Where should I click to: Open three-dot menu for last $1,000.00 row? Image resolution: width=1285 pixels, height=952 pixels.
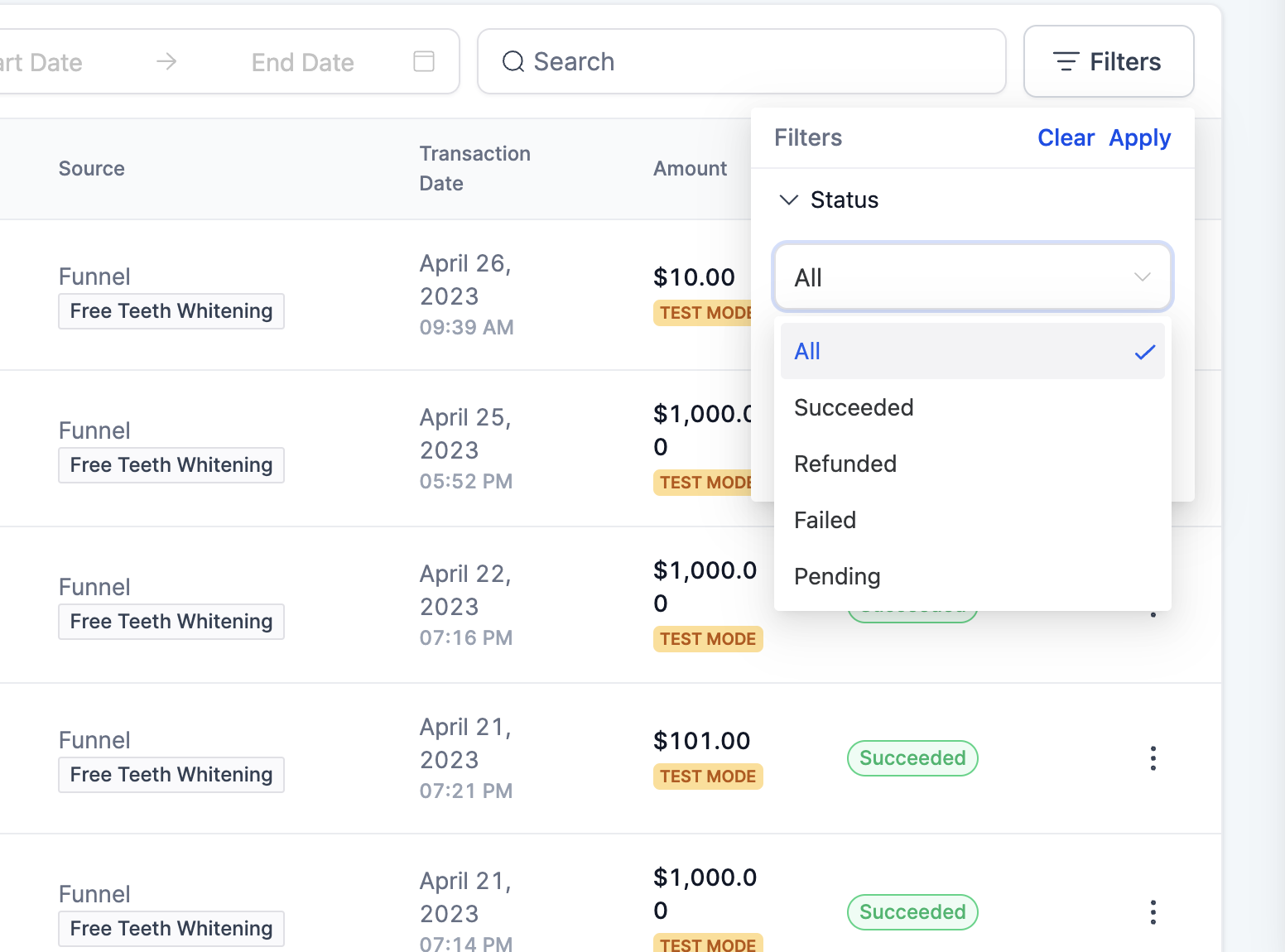coord(1153,912)
